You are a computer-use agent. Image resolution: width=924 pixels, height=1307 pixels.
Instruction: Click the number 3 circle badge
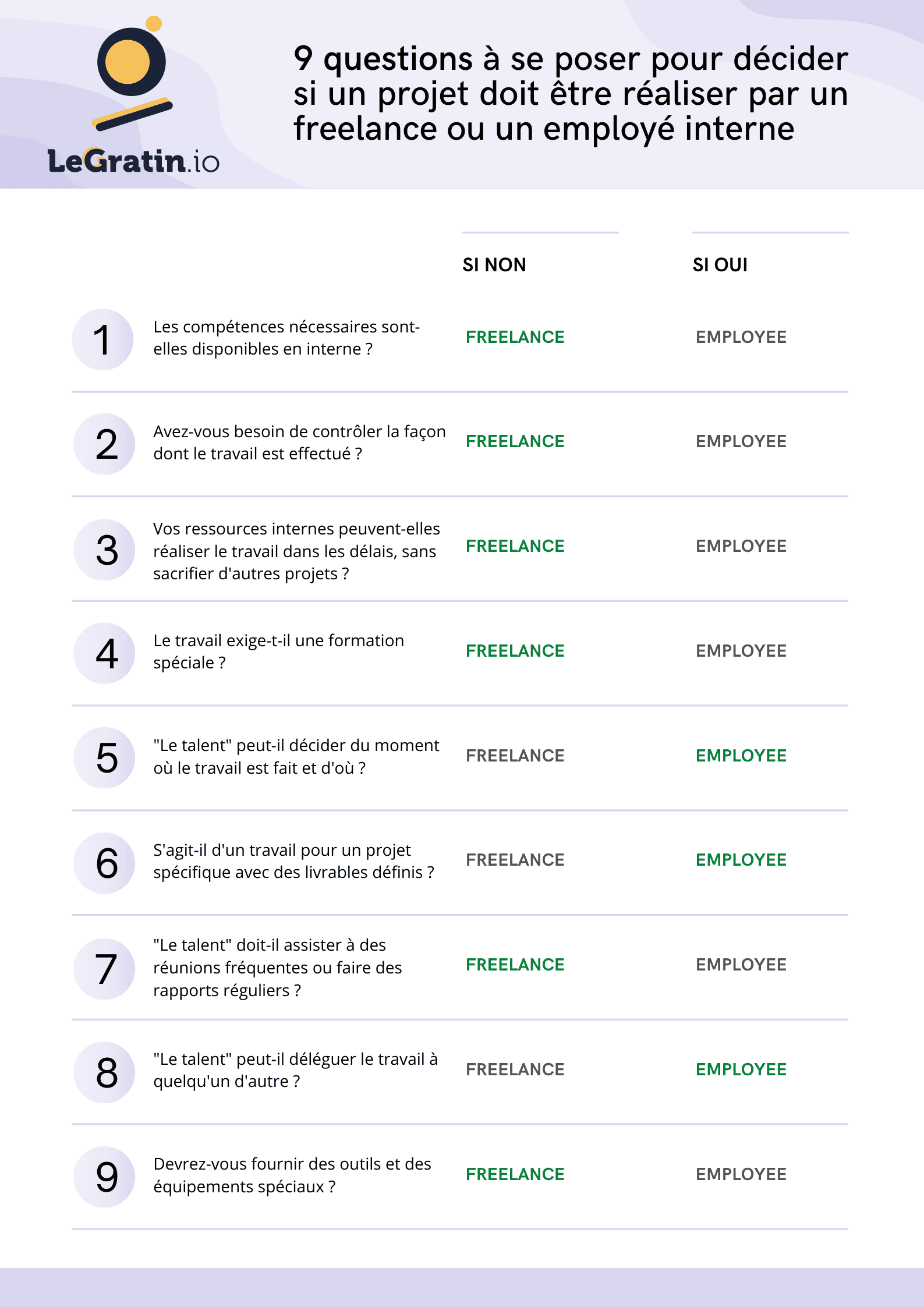[105, 550]
